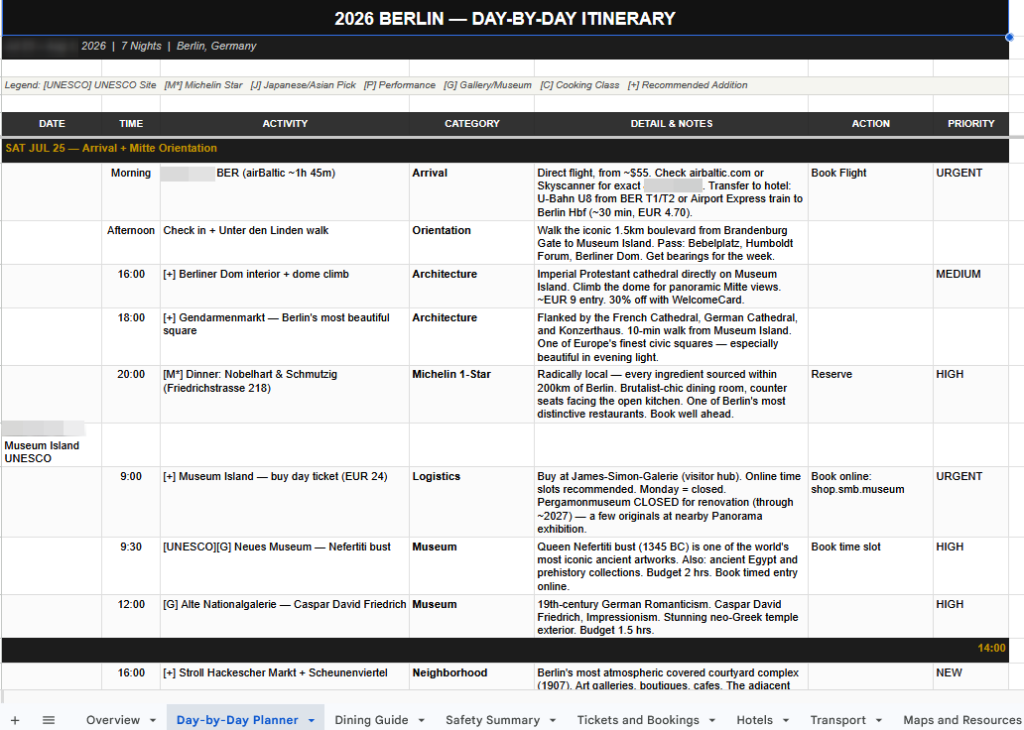Open the Dining Guide tab dropdown arrow

[421, 720]
